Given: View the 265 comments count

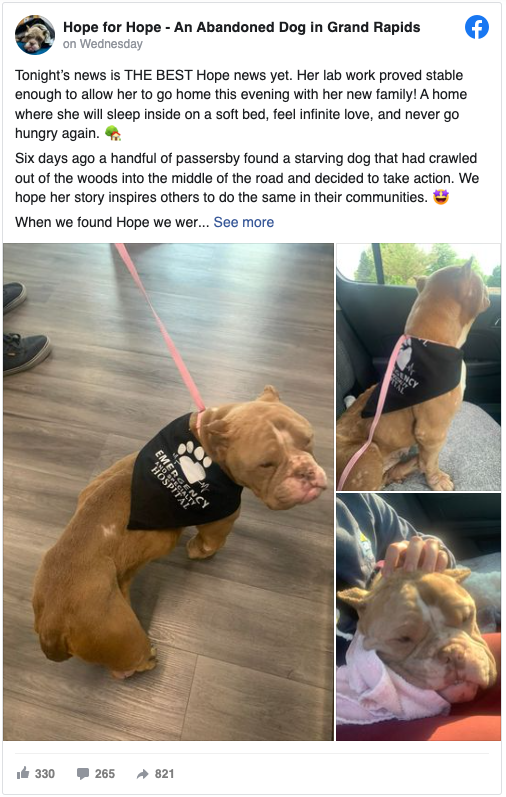Looking at the screenshot, I should 105,774.
